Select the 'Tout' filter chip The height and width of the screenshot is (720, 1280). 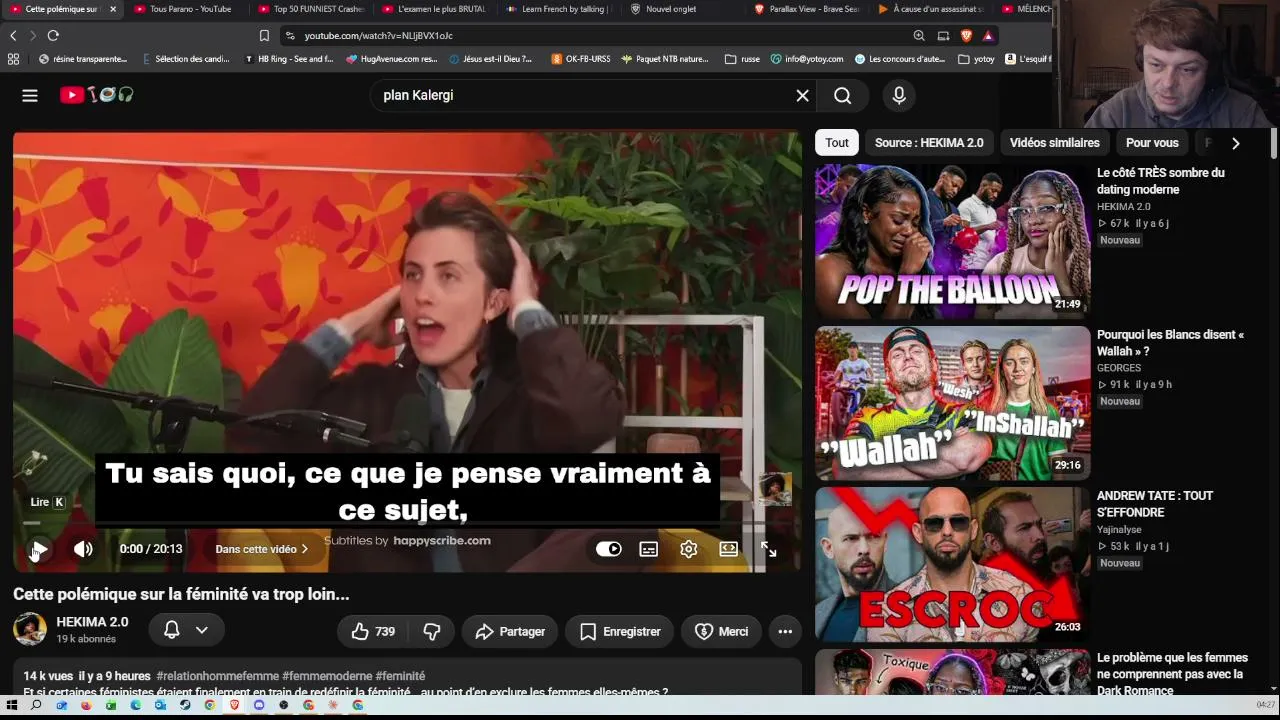(x=837, y=143)
